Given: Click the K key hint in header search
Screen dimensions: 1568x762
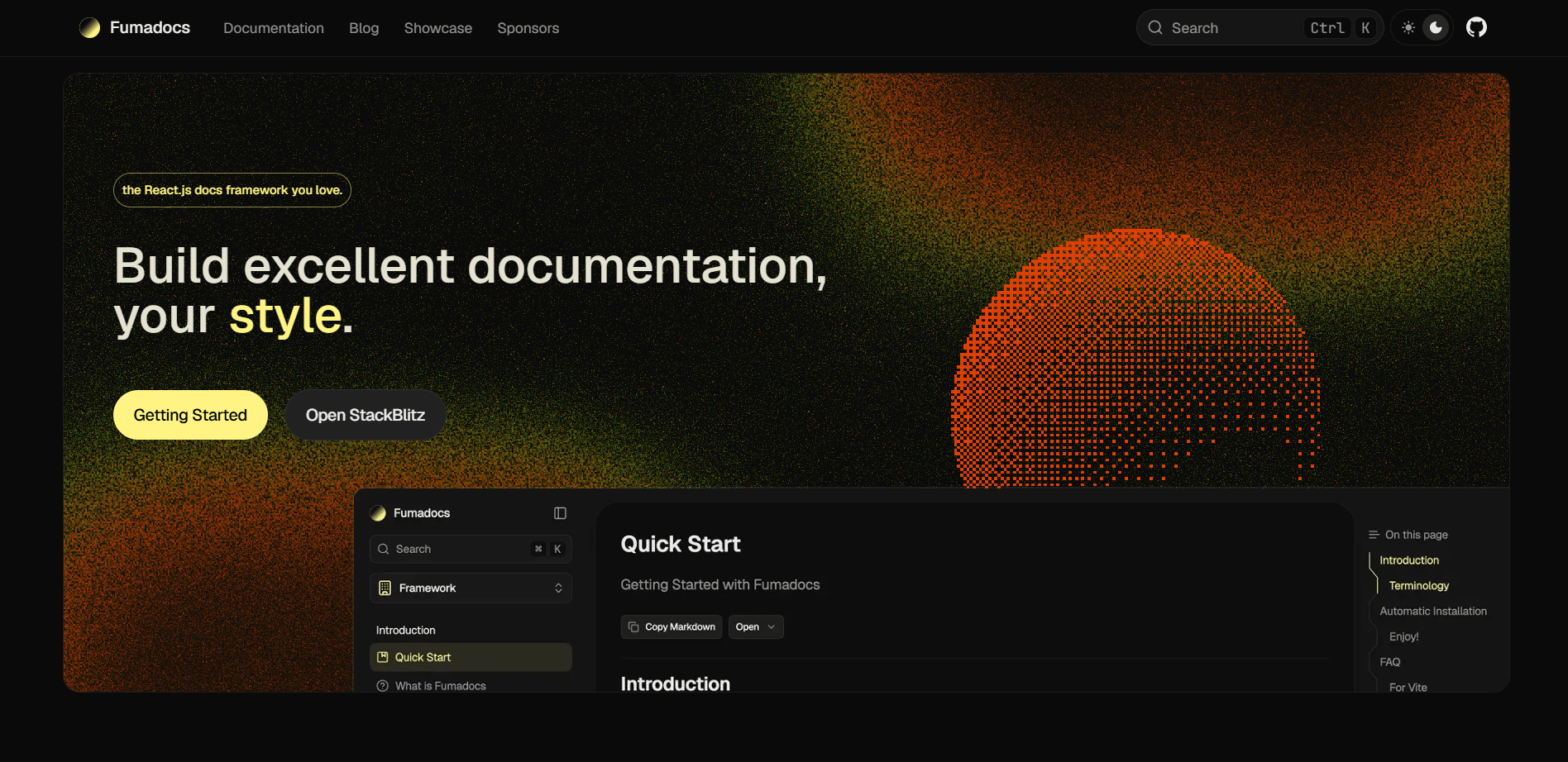Looking at the screenshot, I should (1365, 28).
